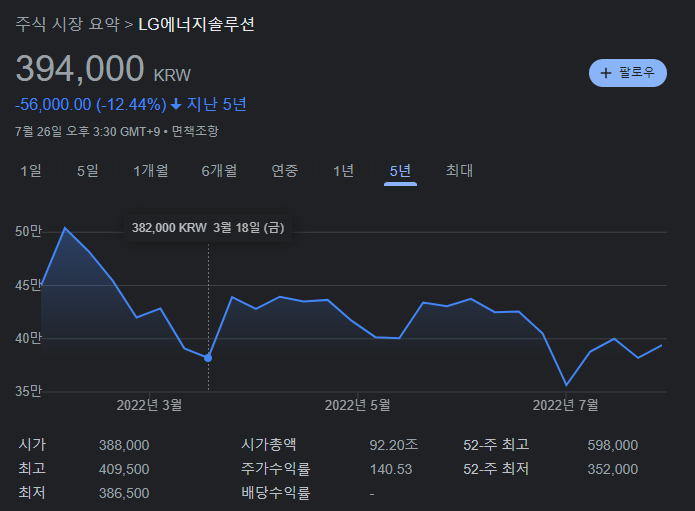
Task: Click the -56,000.00 (-12.44%) change text
Action: [91, 105]
